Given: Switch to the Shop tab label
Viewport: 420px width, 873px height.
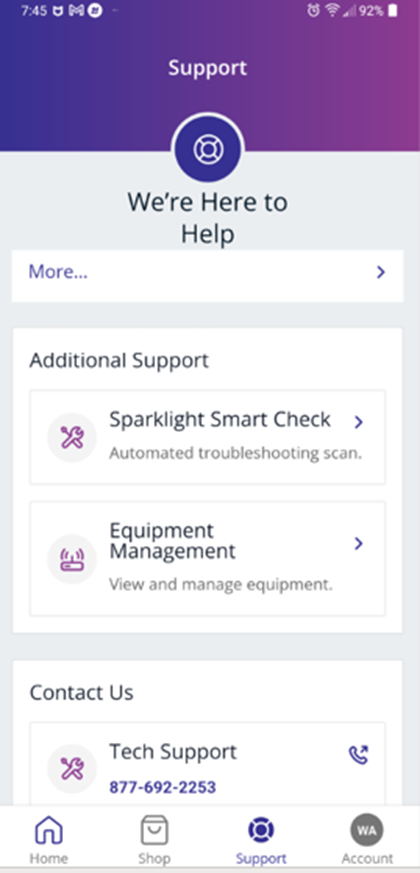Looking at the screenshot, I should tap(154, 859).
